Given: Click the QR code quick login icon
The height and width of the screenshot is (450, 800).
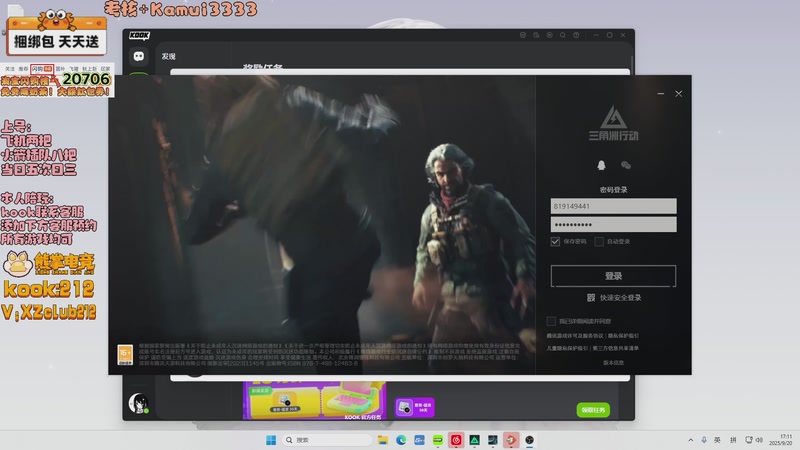Looking at the screenshot, I should click(x=591, y=297).
